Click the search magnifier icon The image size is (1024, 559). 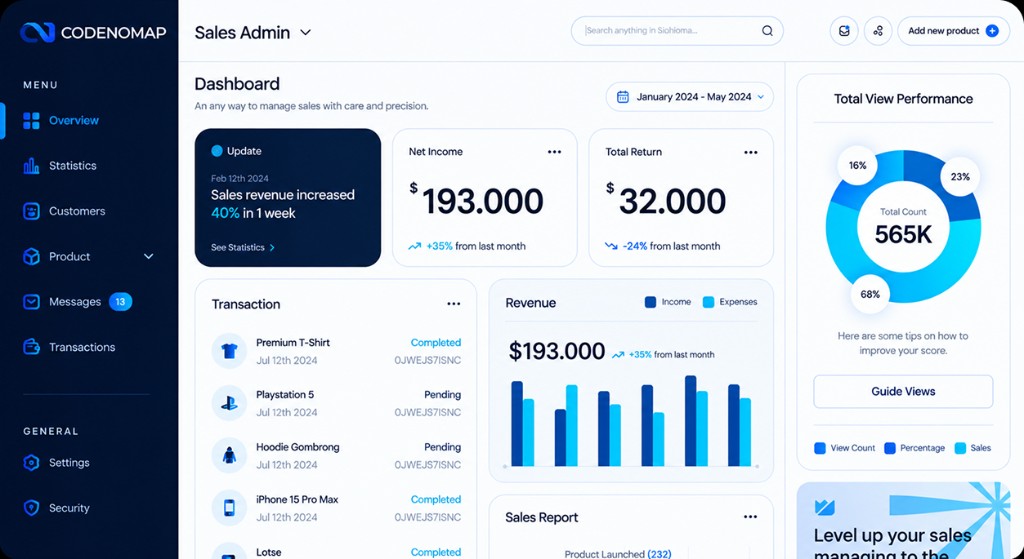tap(767, 31)
